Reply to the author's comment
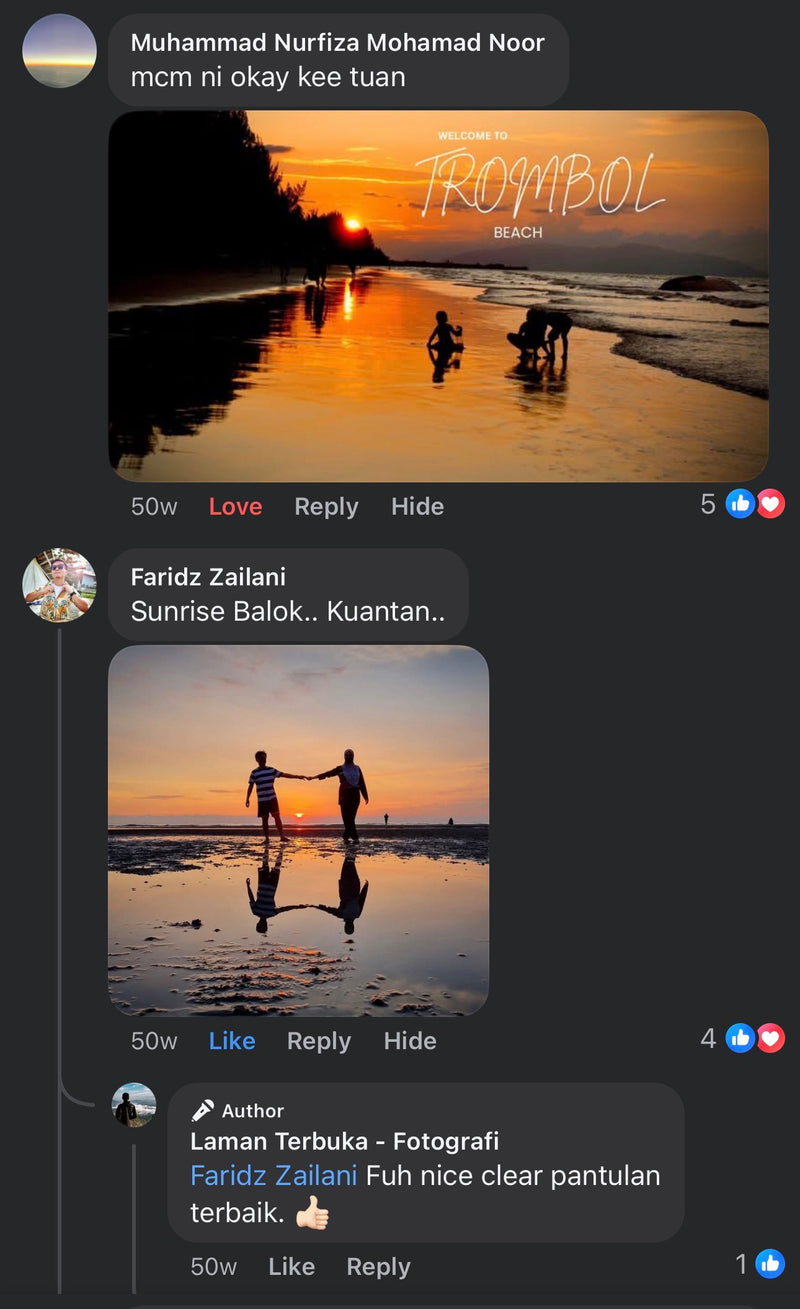The width and height of the screenshot is (800, 1309). click(x=378, y=1267)
